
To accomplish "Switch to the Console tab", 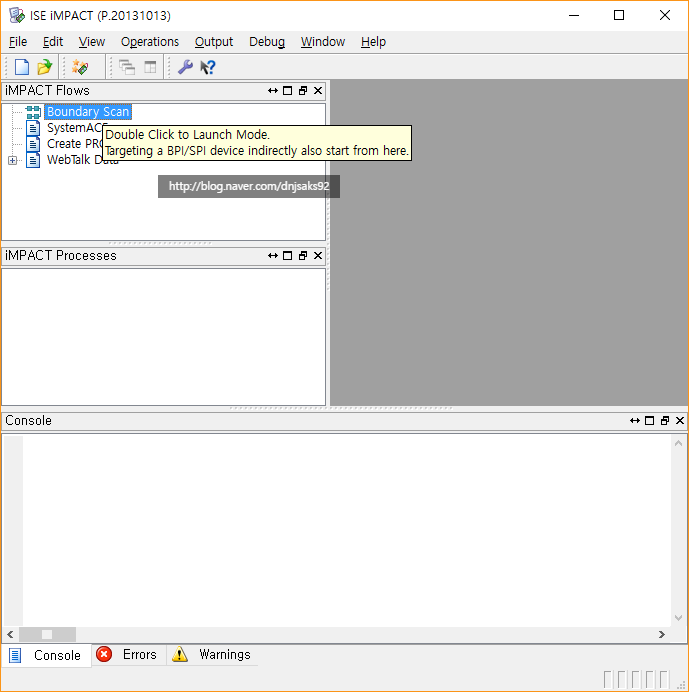I will click(46, 655).
